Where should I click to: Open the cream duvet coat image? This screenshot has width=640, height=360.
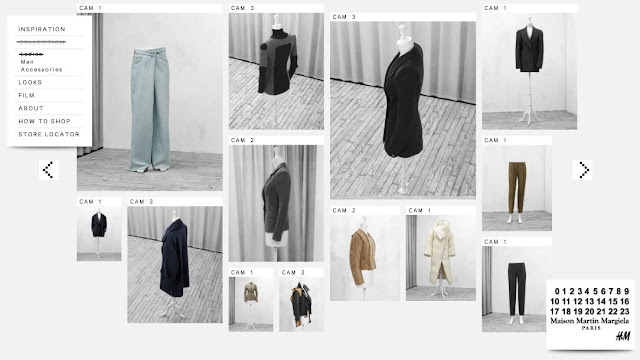click(441, 258)
